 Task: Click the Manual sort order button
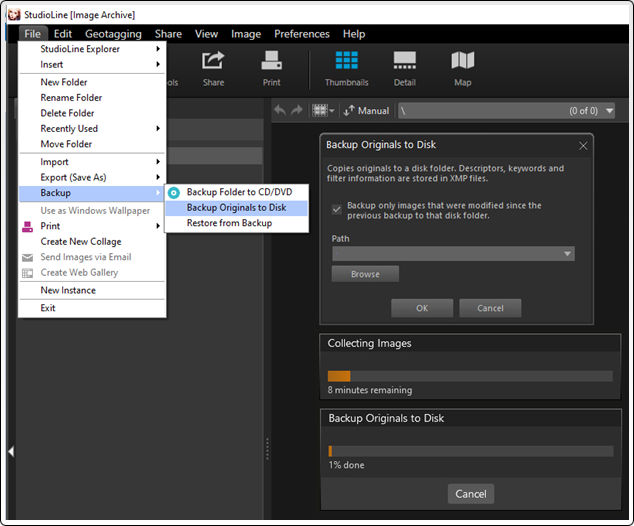point(367,110)
